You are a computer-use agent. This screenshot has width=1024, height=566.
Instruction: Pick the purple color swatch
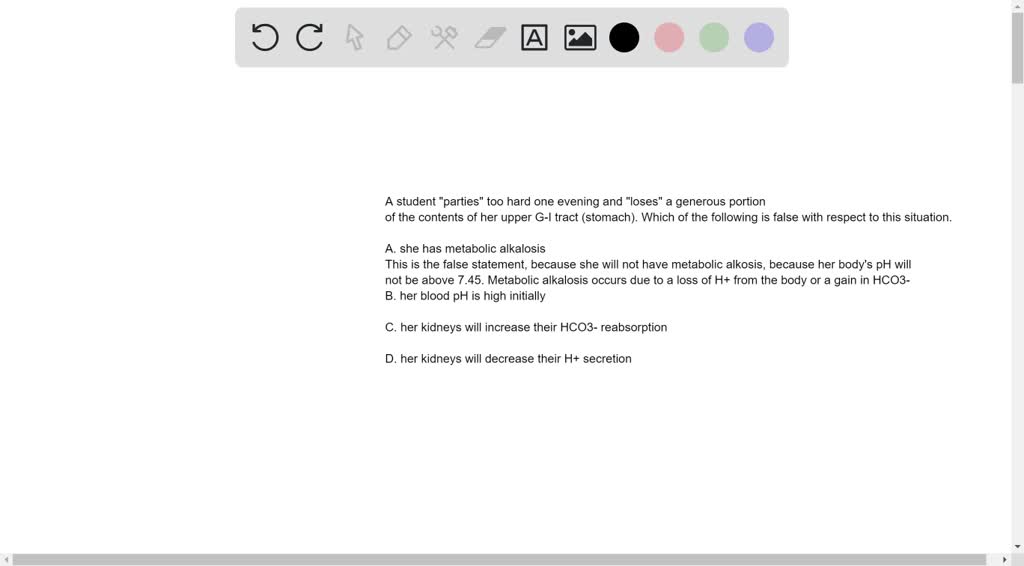tap(759, 37)
